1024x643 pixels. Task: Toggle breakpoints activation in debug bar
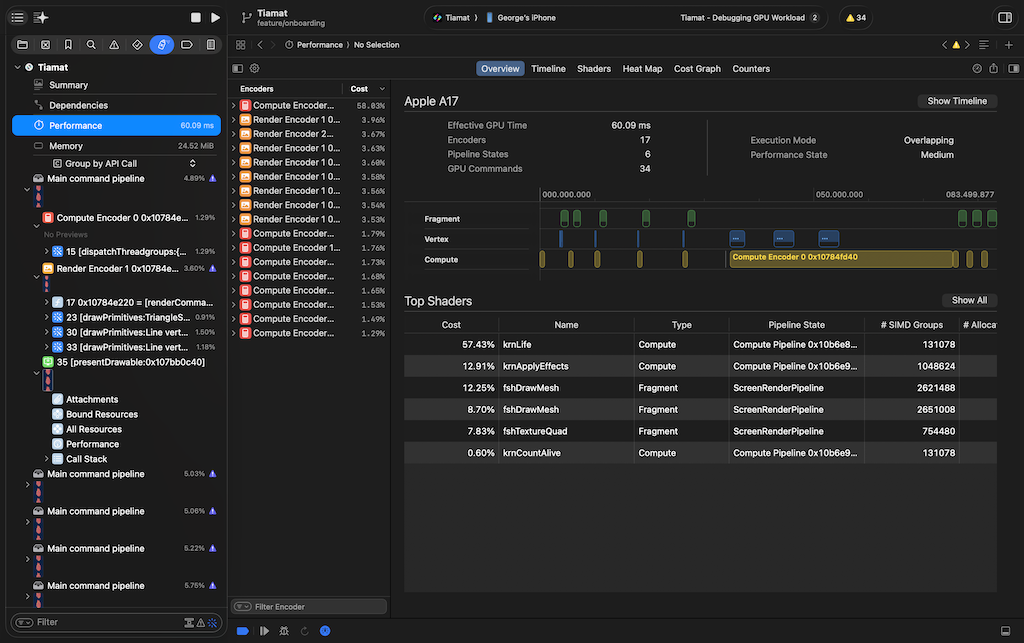click(x=243, y=631)
